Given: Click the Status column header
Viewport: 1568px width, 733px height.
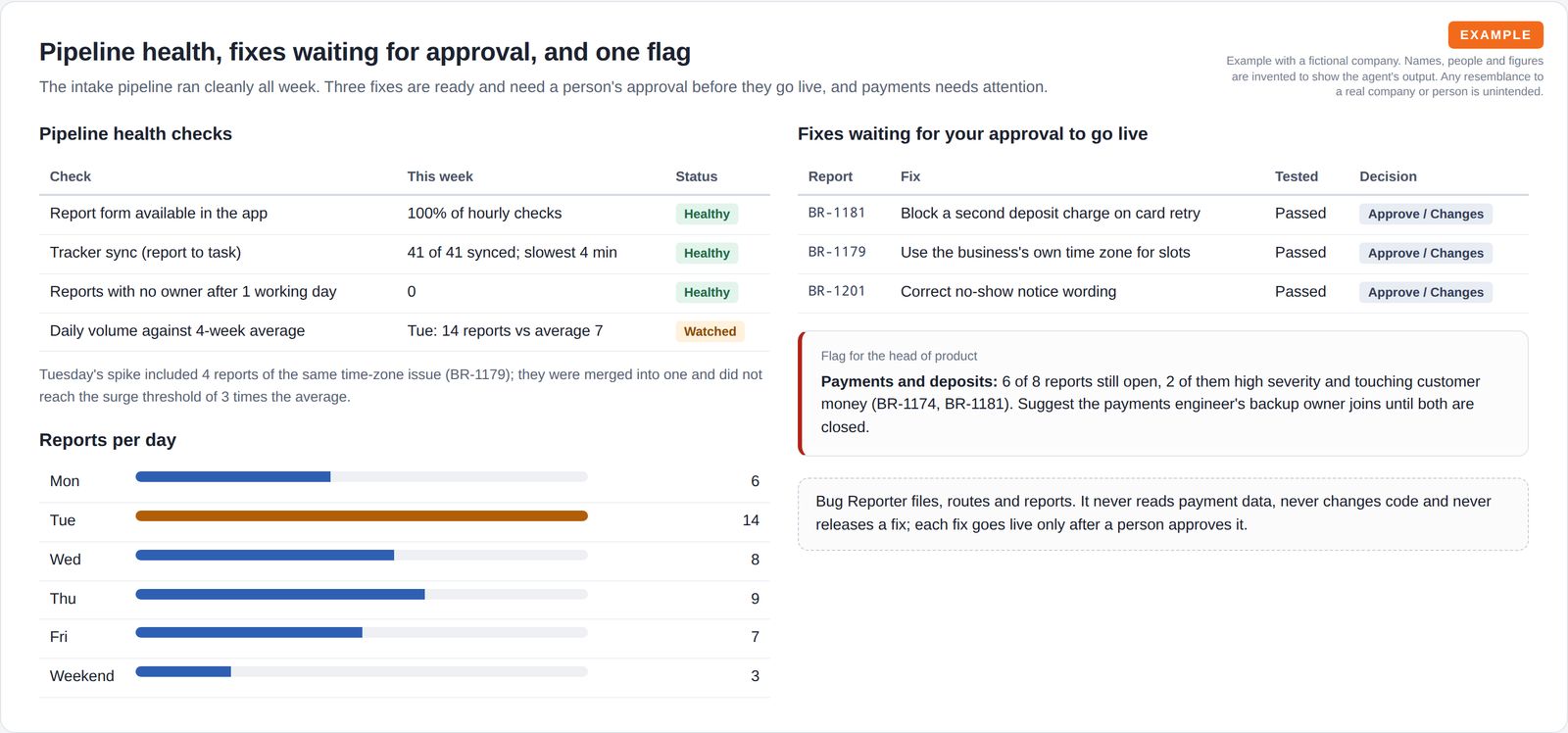Looking at the screenshot, I should [697, 176].
